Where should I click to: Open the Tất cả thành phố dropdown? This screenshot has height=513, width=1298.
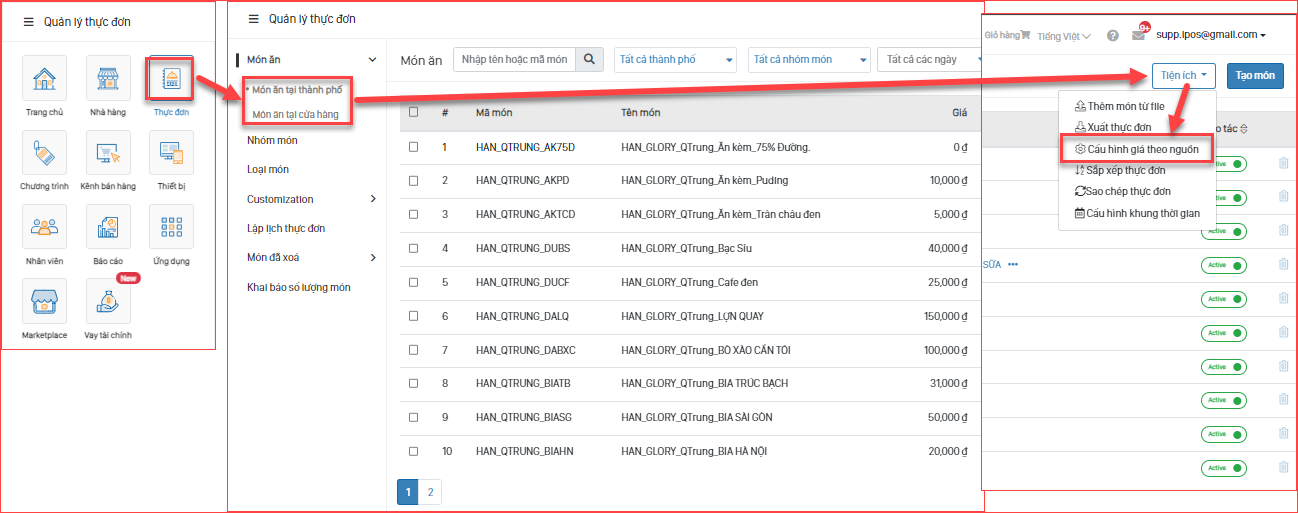pos(675,59)
